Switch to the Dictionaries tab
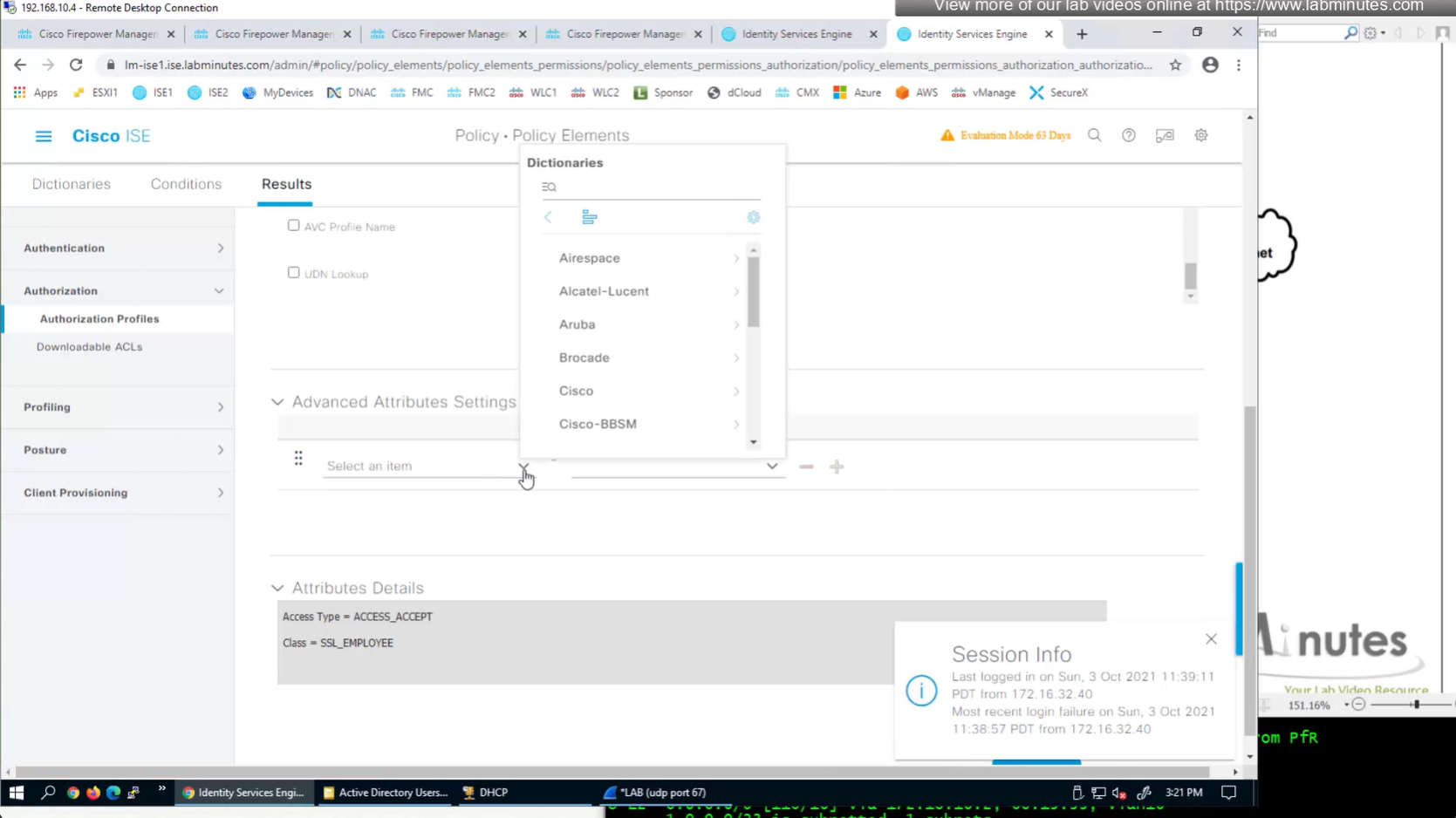Viewport: 1456px width, 818px height. point(71,184)
